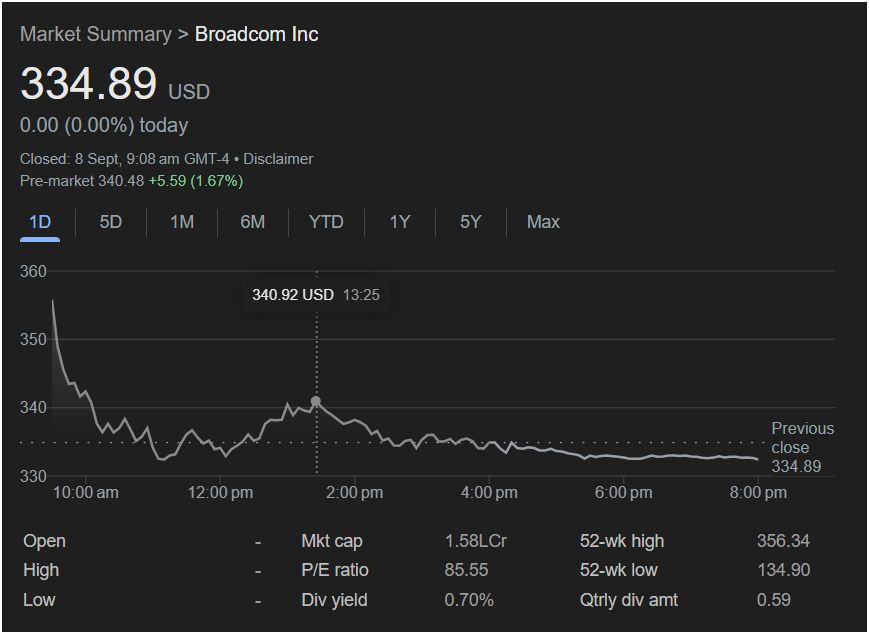The height and width of the screenshot is (634, 869).
Task: Click the High stat label
Action: (41, 570)
